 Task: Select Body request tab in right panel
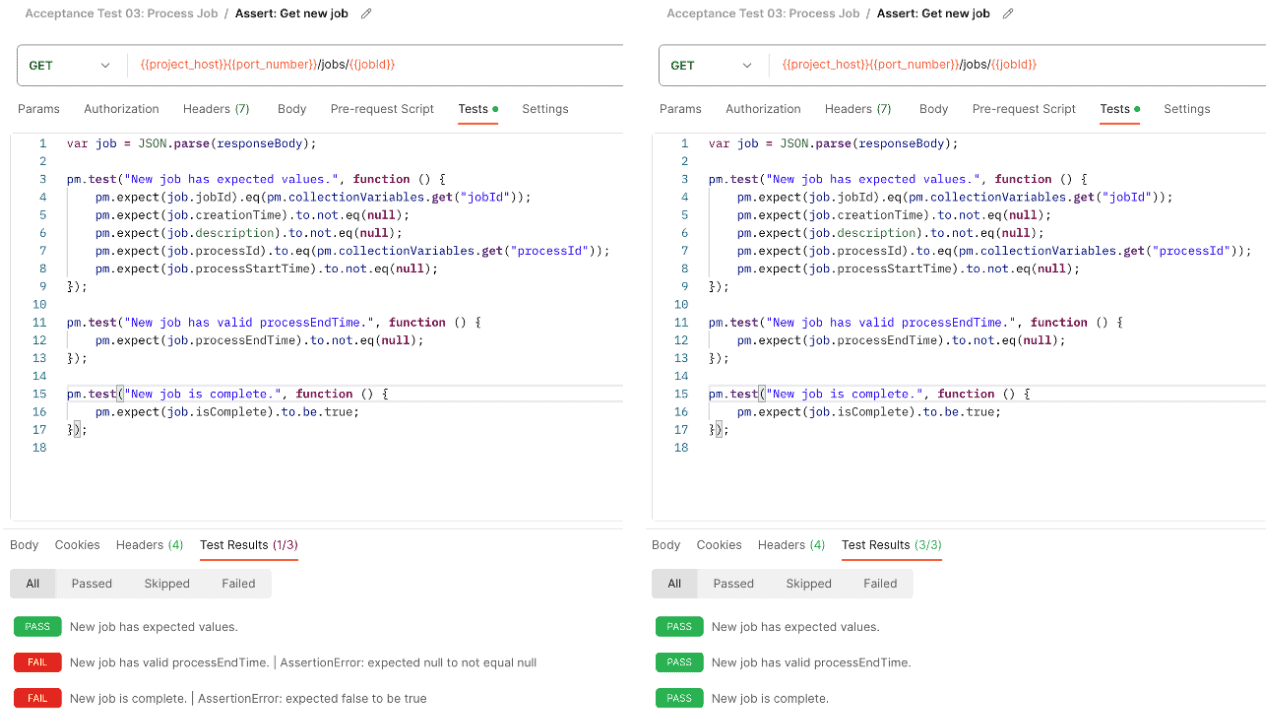pos(933,109)
